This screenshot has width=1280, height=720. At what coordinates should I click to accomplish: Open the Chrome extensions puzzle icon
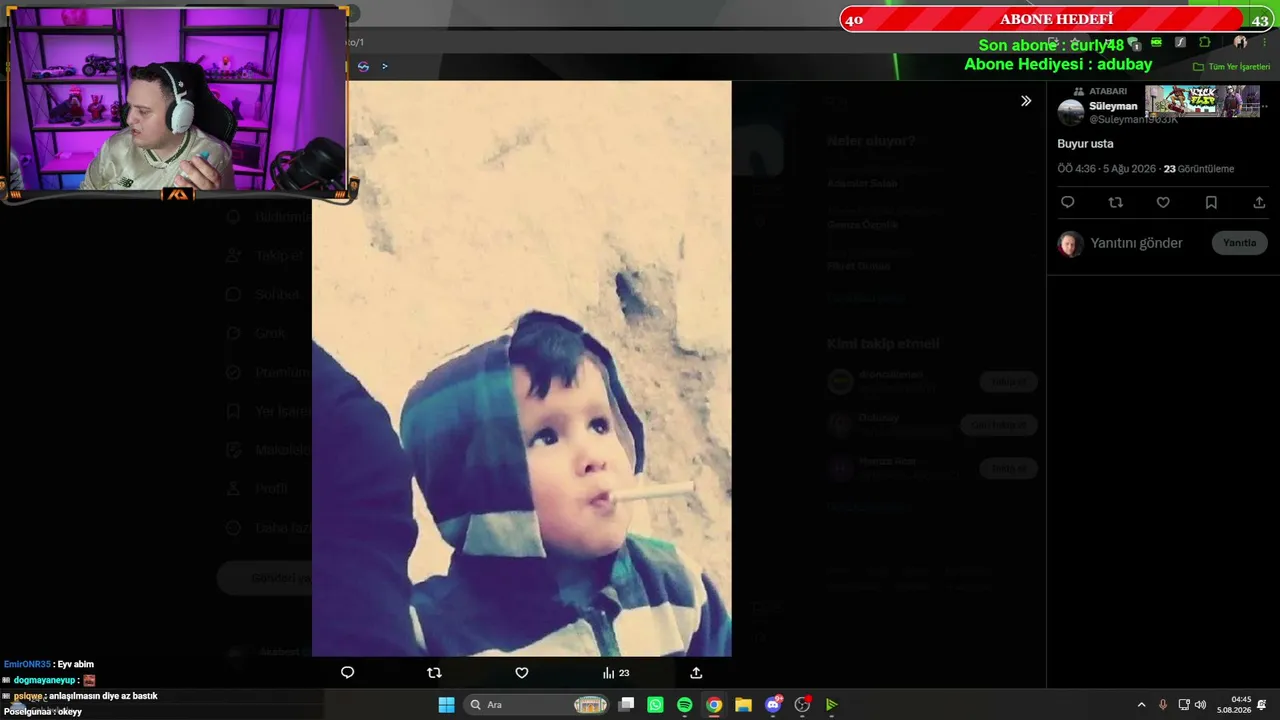point(1205,43)
